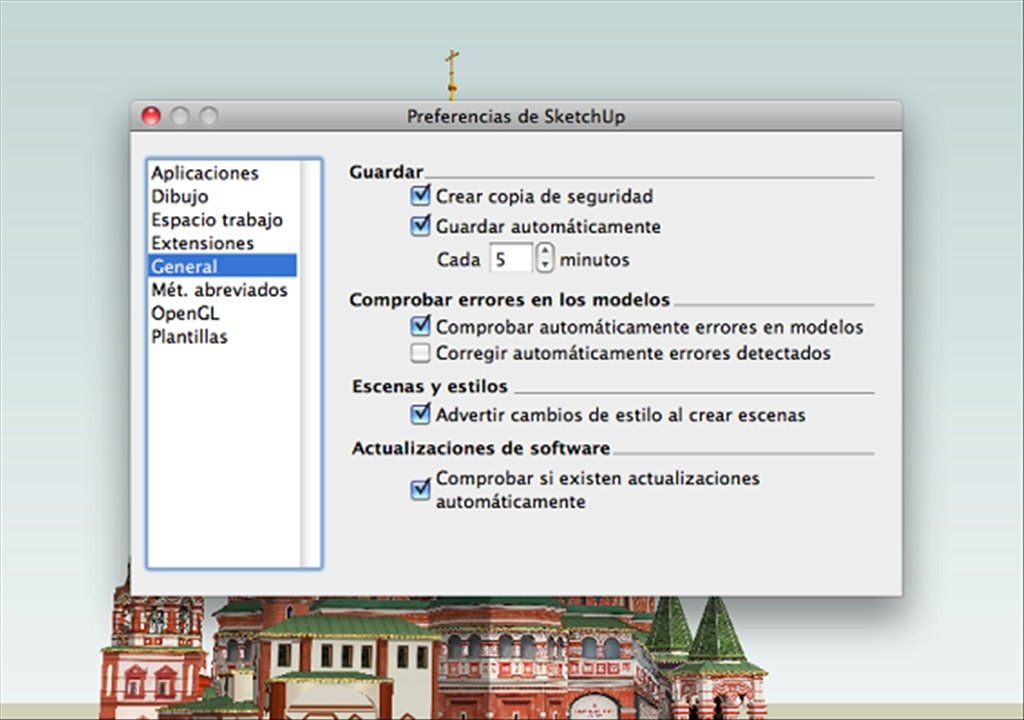Select Espacio trabajo category
The height and width of the screenshot is (720, 1024).
point(217,220)
